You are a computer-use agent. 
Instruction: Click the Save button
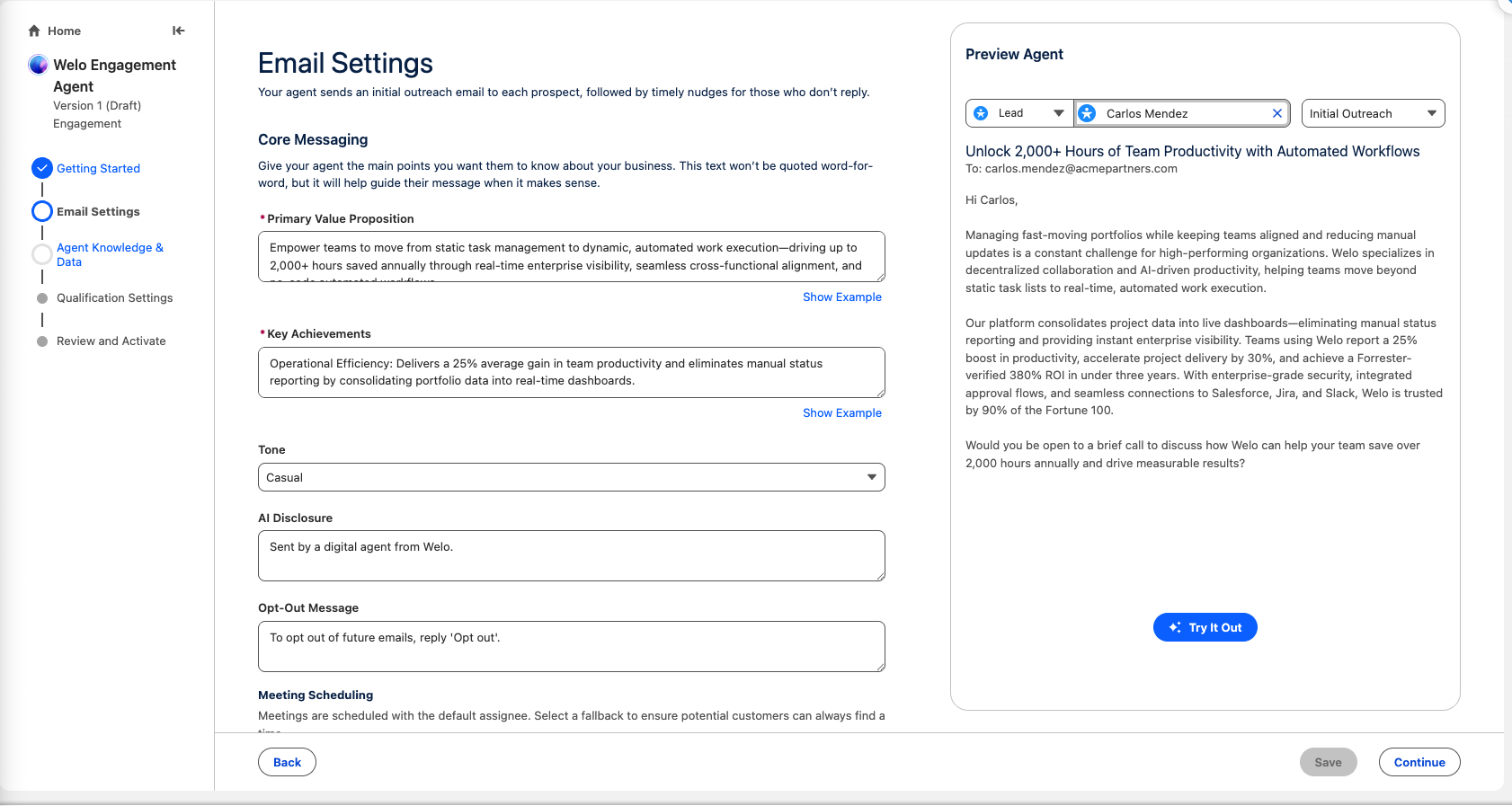coord(1328,762)
